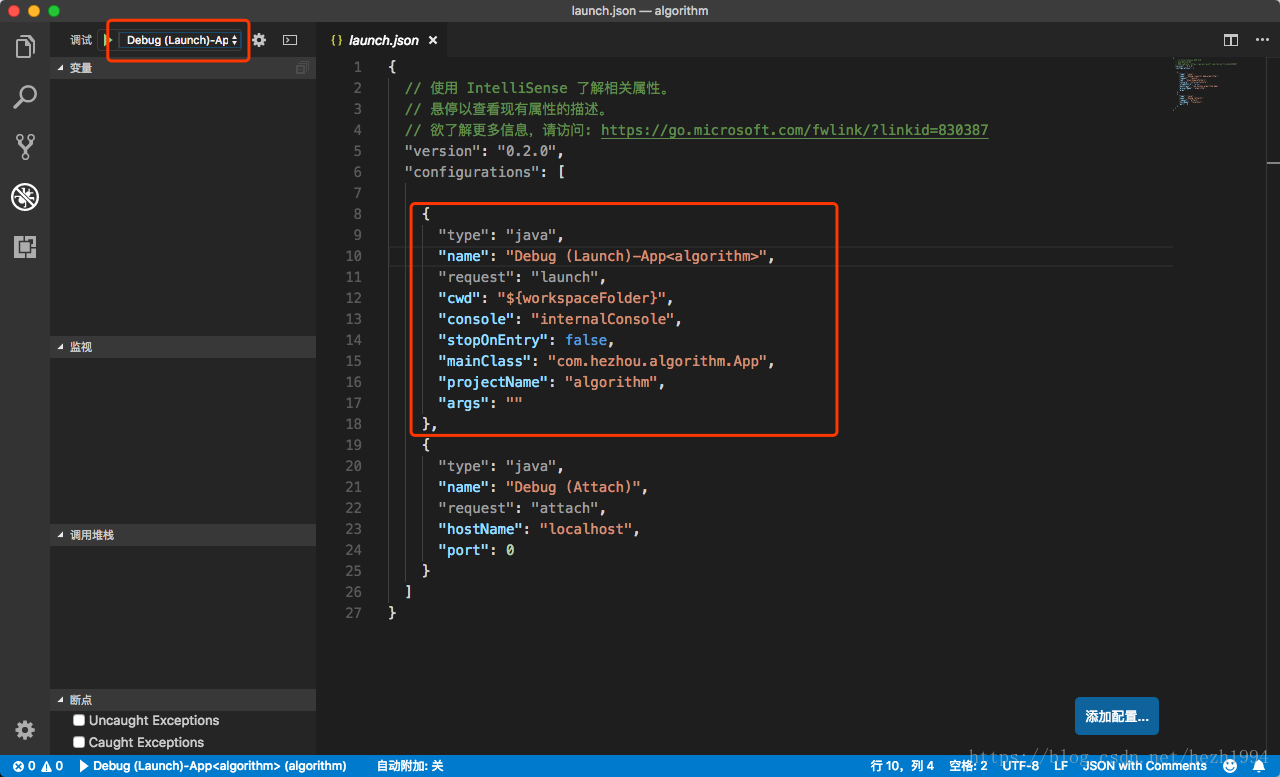Click the errors count in status bar
The image size is (1280, 777).
click(x=24, y=766)
